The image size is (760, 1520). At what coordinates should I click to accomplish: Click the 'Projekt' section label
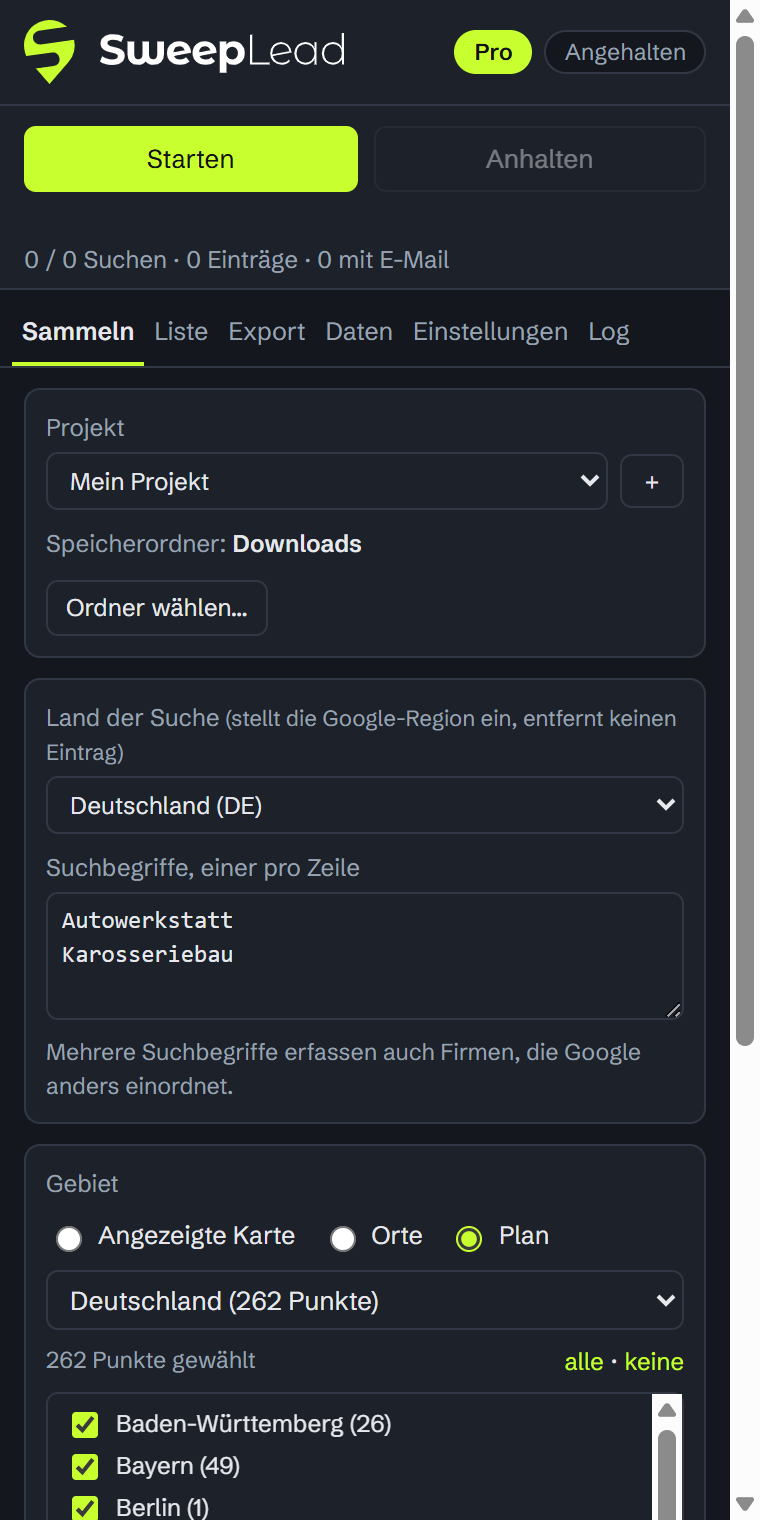[85, 428]
